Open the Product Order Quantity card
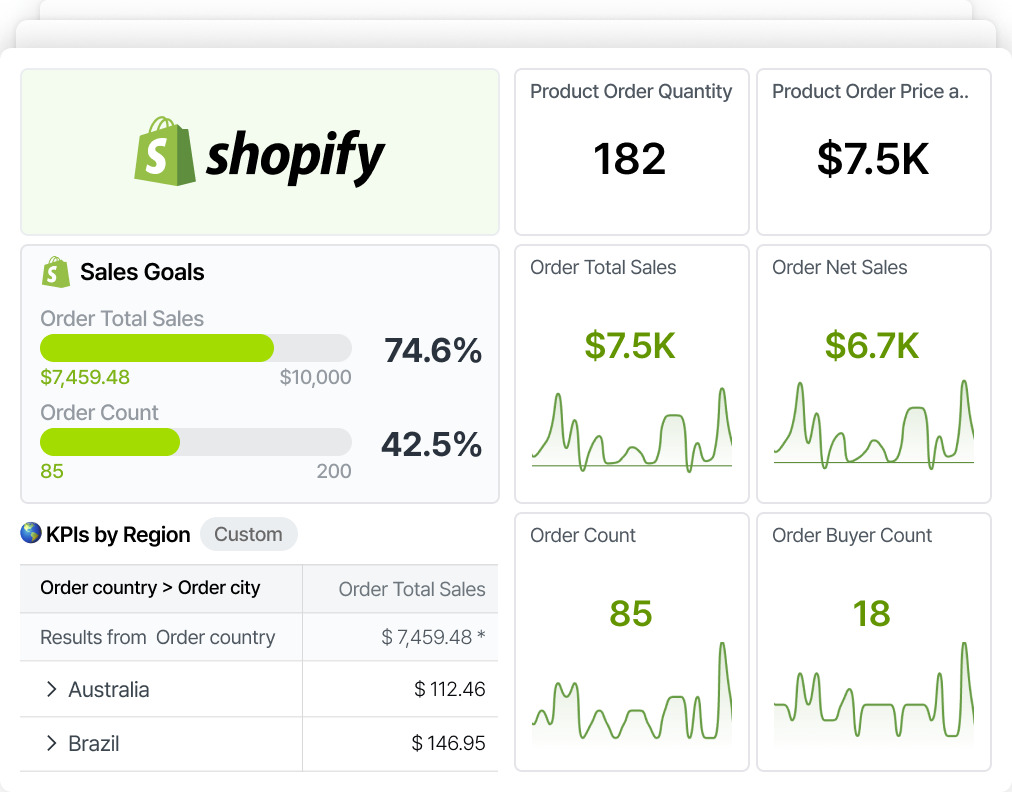 631,152
